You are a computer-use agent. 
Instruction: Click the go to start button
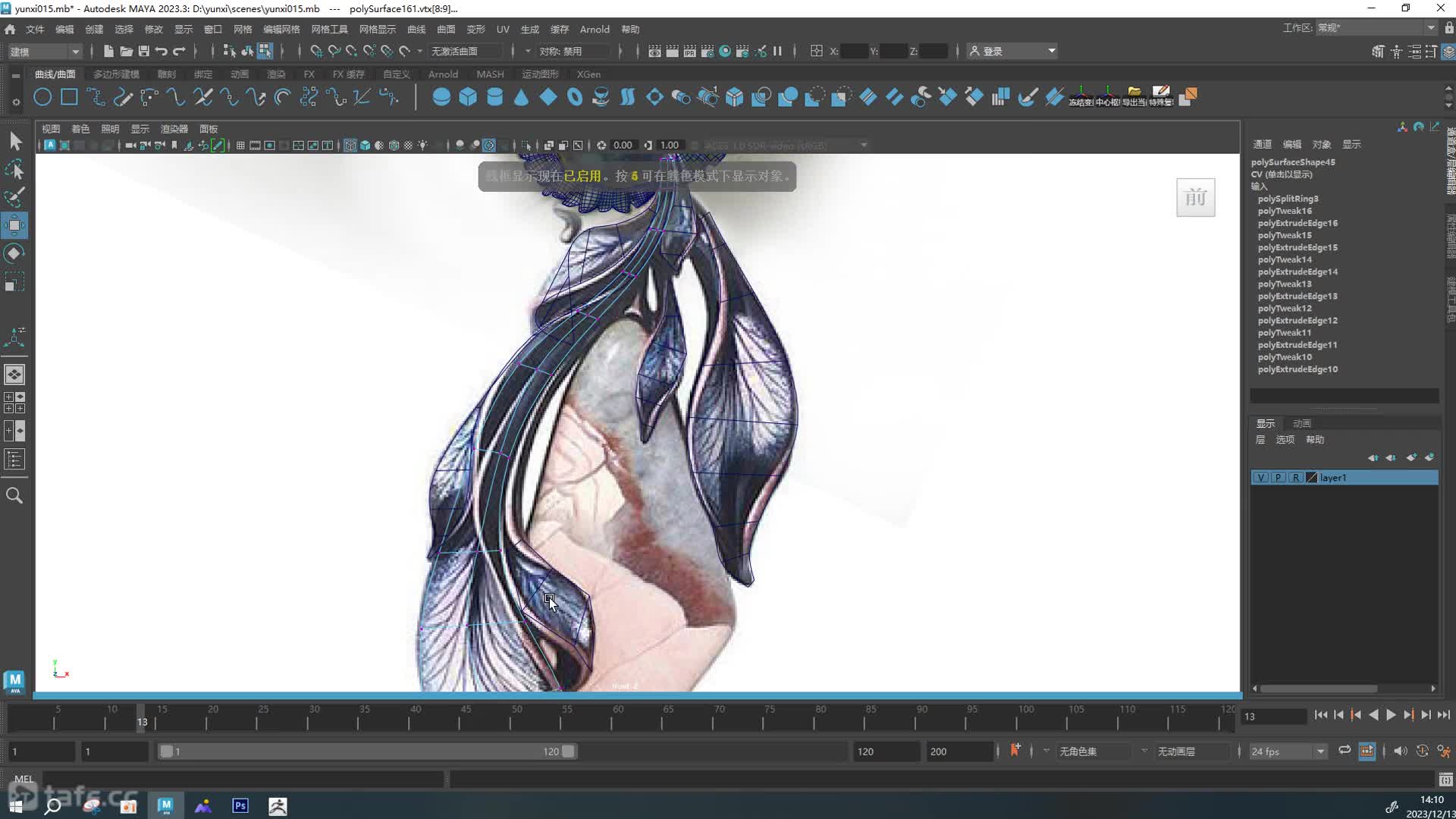click(x=1320, y=715)
